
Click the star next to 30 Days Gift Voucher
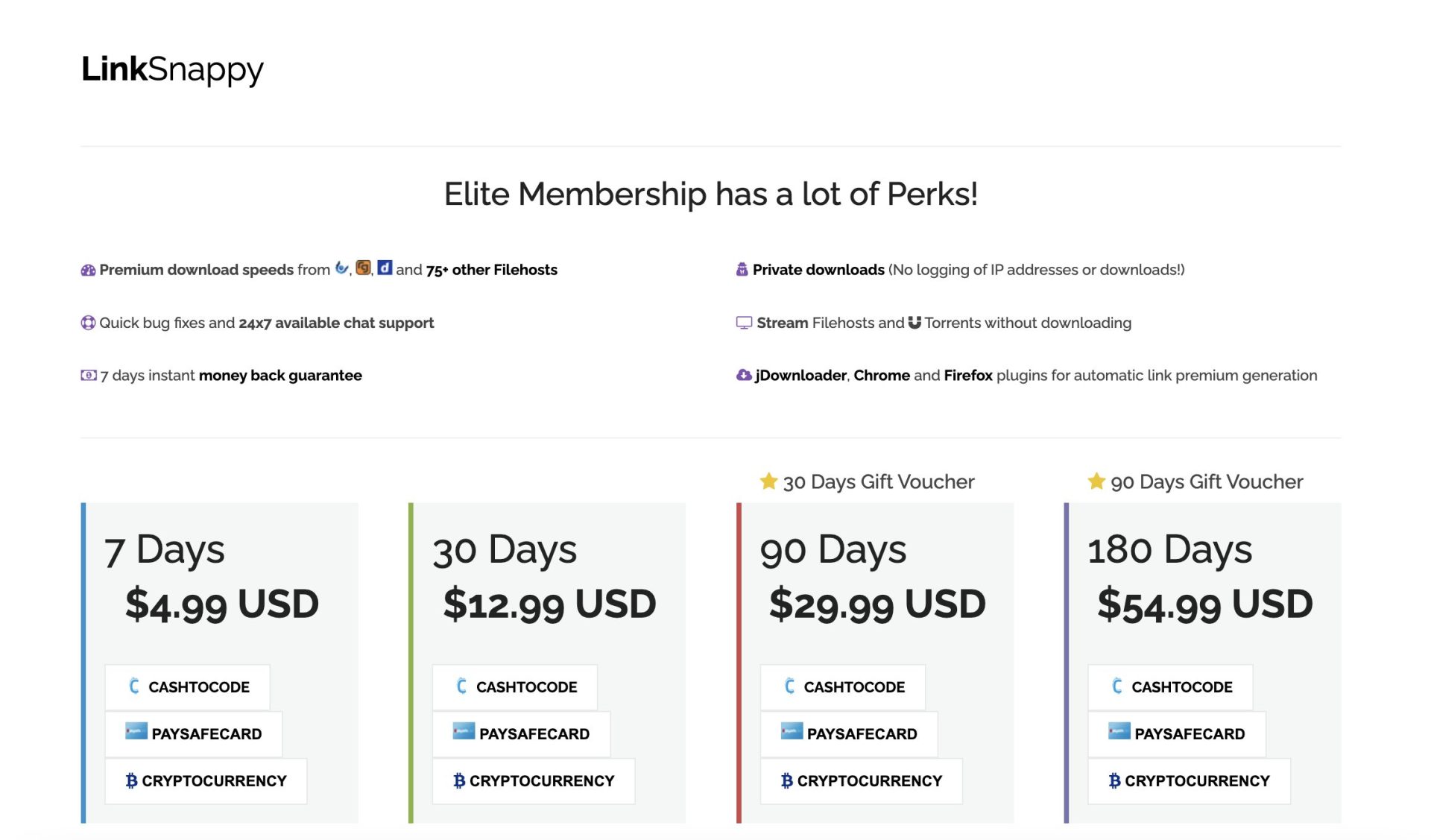click(768, 481)
